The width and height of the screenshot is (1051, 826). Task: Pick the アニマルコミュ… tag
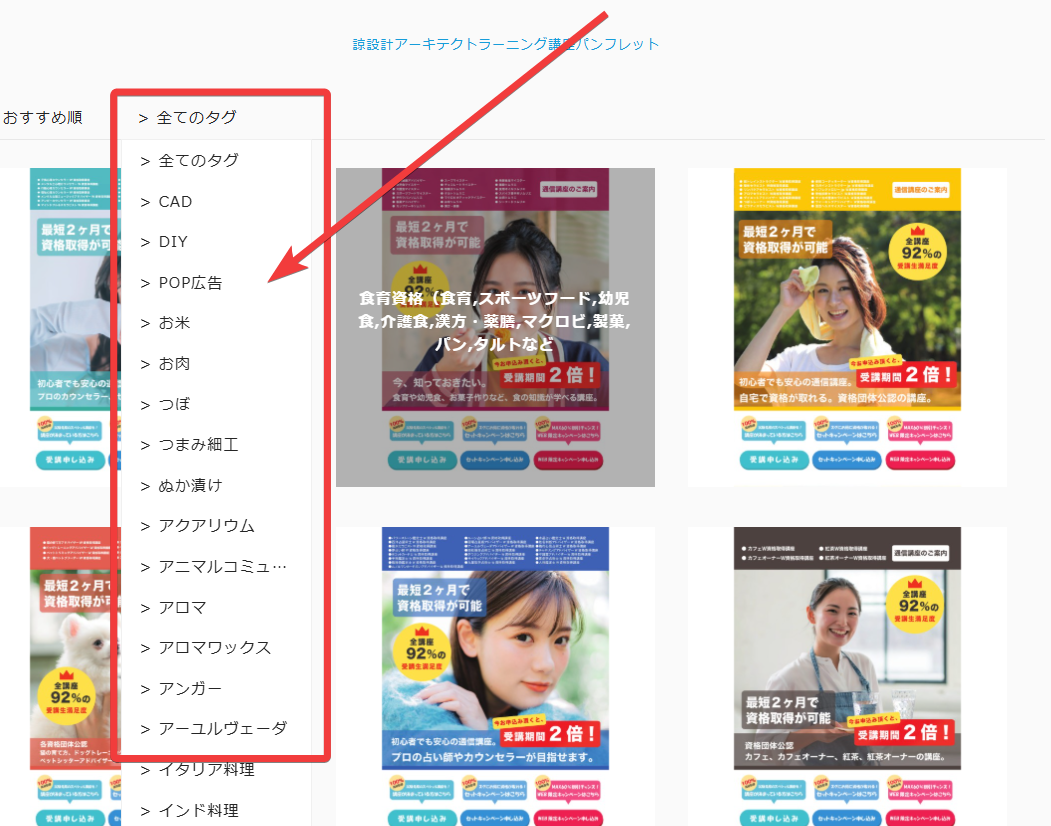(214, 567)
